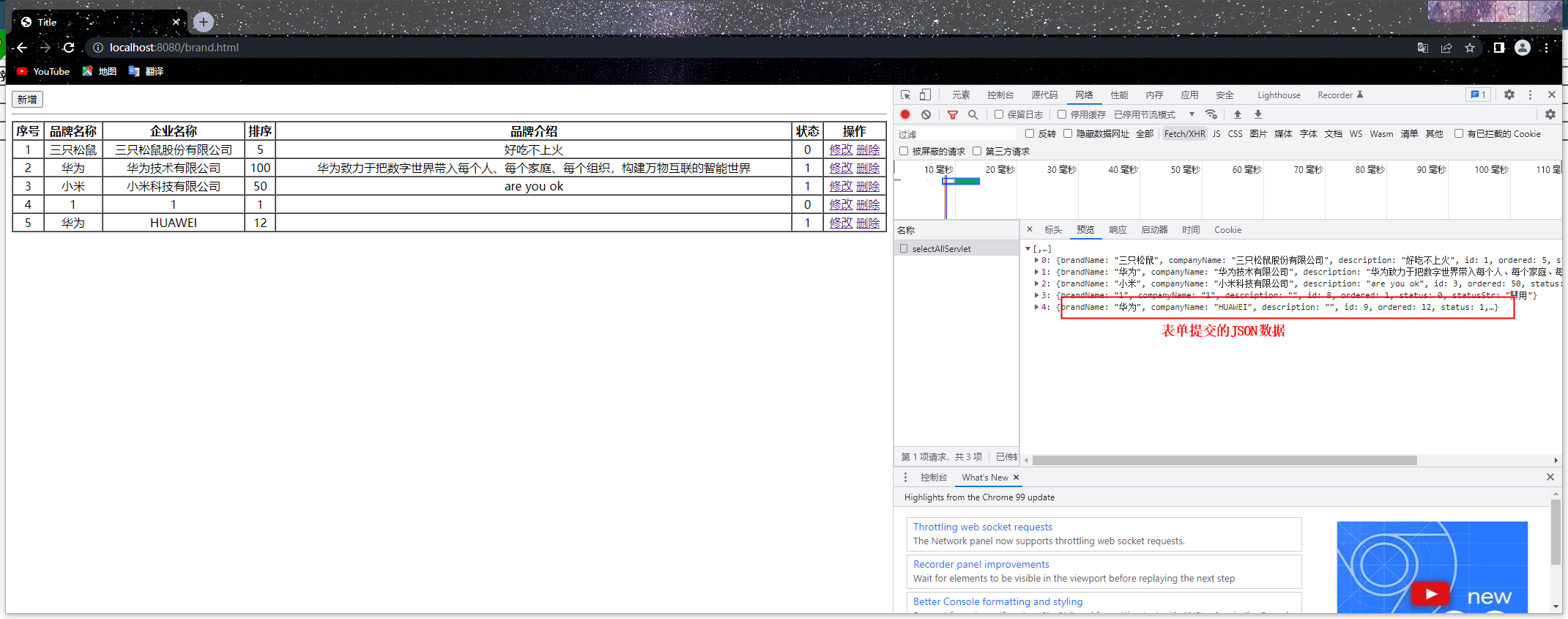Open DevTools main settings gear

1509,95
